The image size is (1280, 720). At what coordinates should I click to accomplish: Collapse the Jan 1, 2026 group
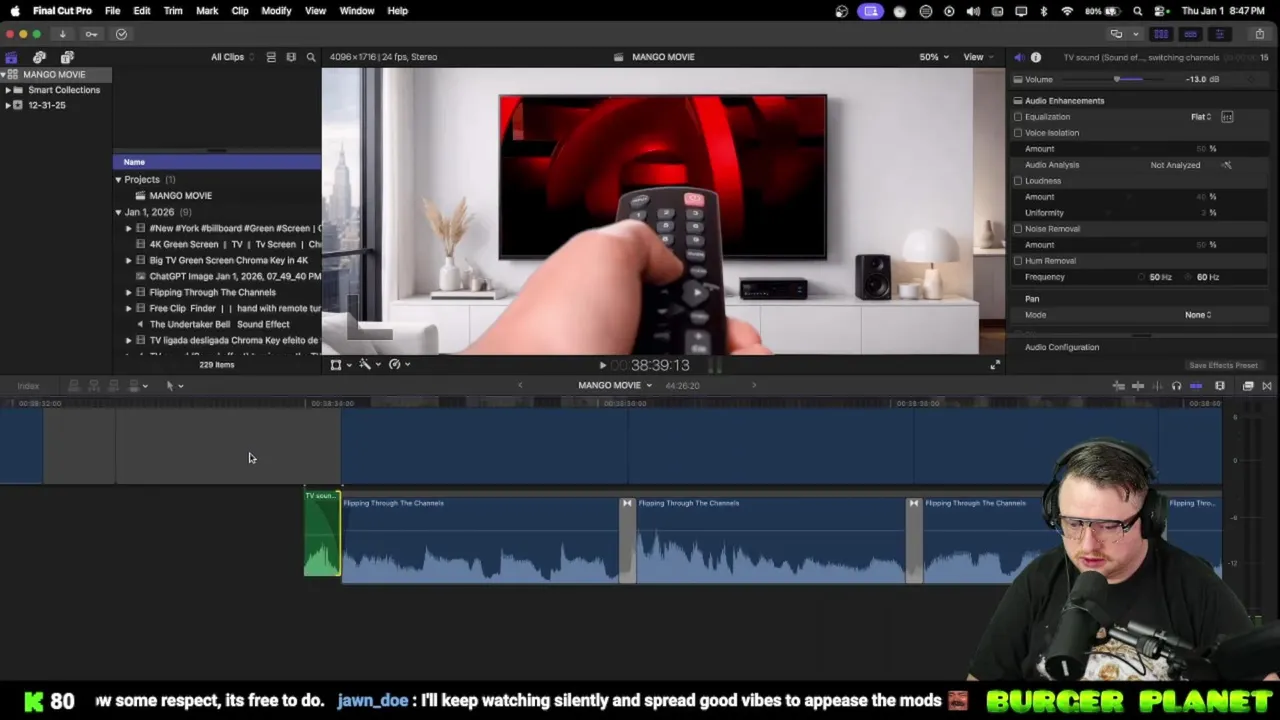click(x=118, y=212)
